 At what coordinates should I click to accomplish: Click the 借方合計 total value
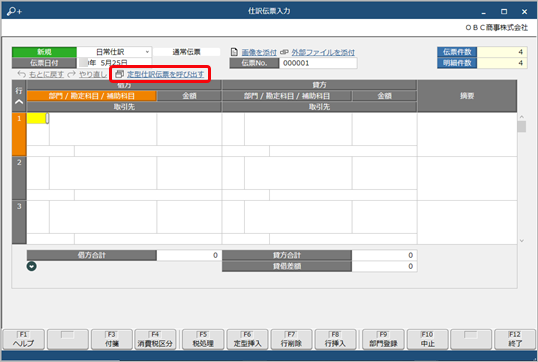(x=189, y=255)
